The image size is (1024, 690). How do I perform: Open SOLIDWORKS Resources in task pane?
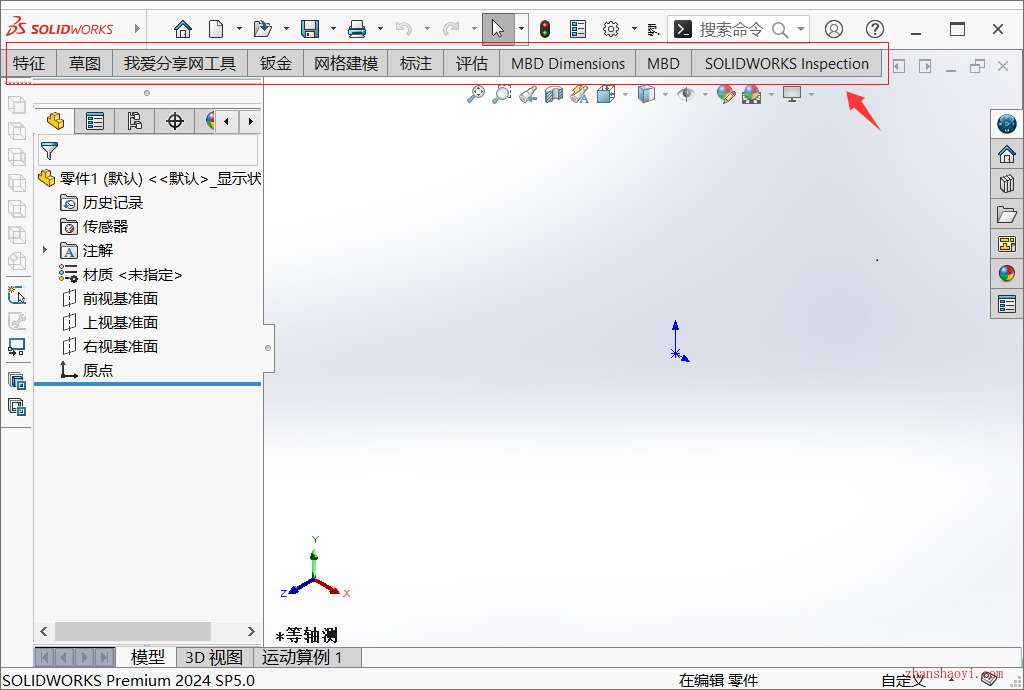pos(1007,124)
